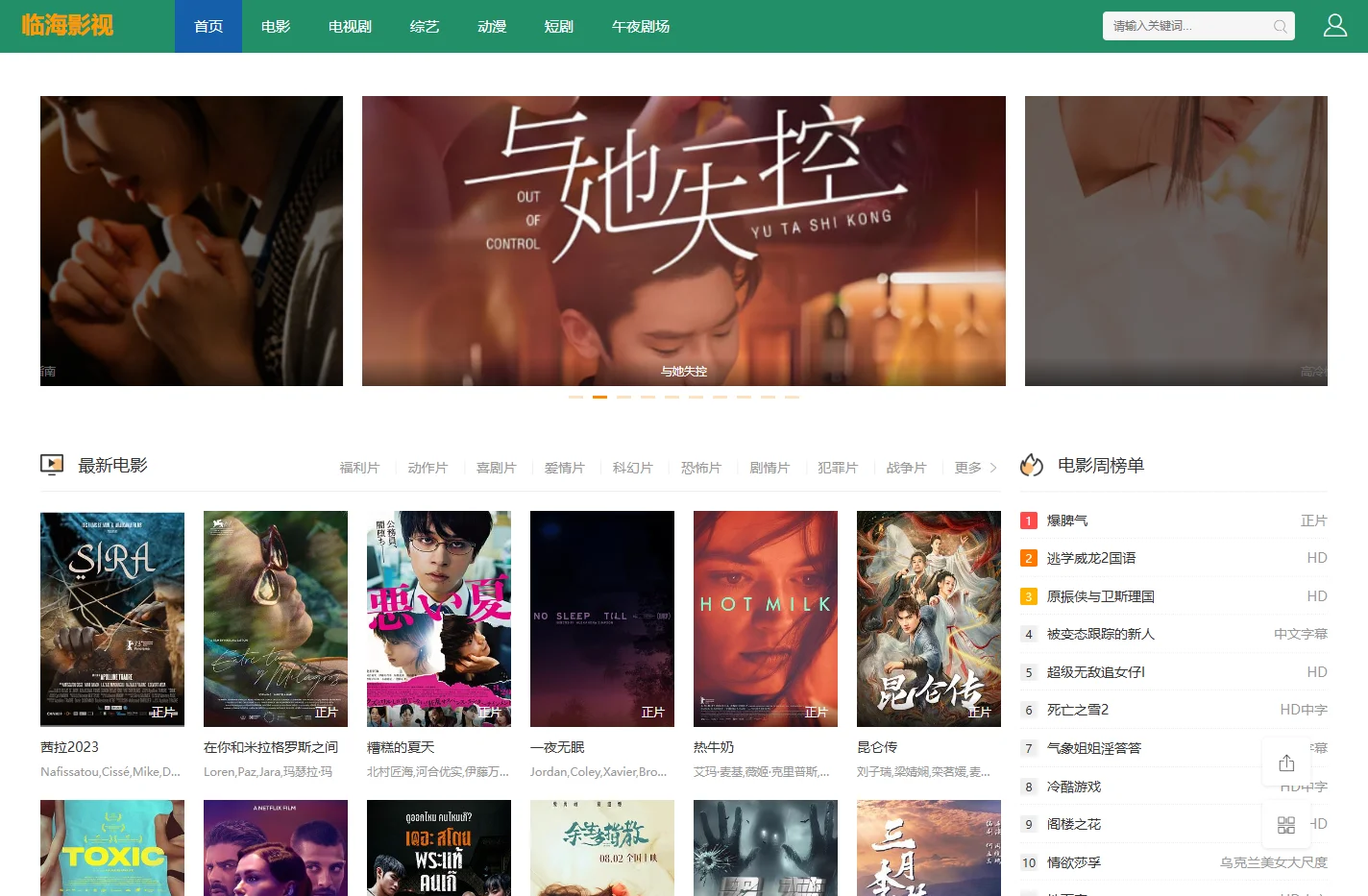The image size is (1368, 896).
Task: Filter by 剧情片 category
Action: point(769,468)
